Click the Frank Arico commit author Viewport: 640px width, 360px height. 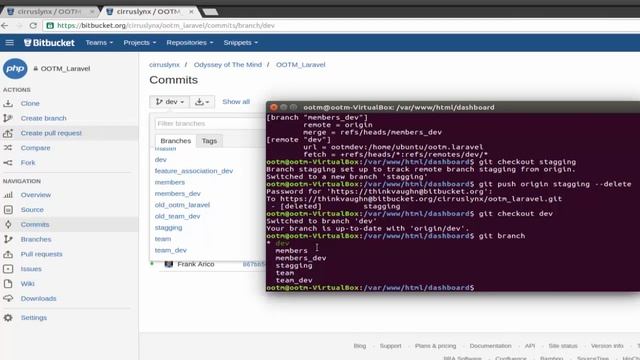point(196,264)
